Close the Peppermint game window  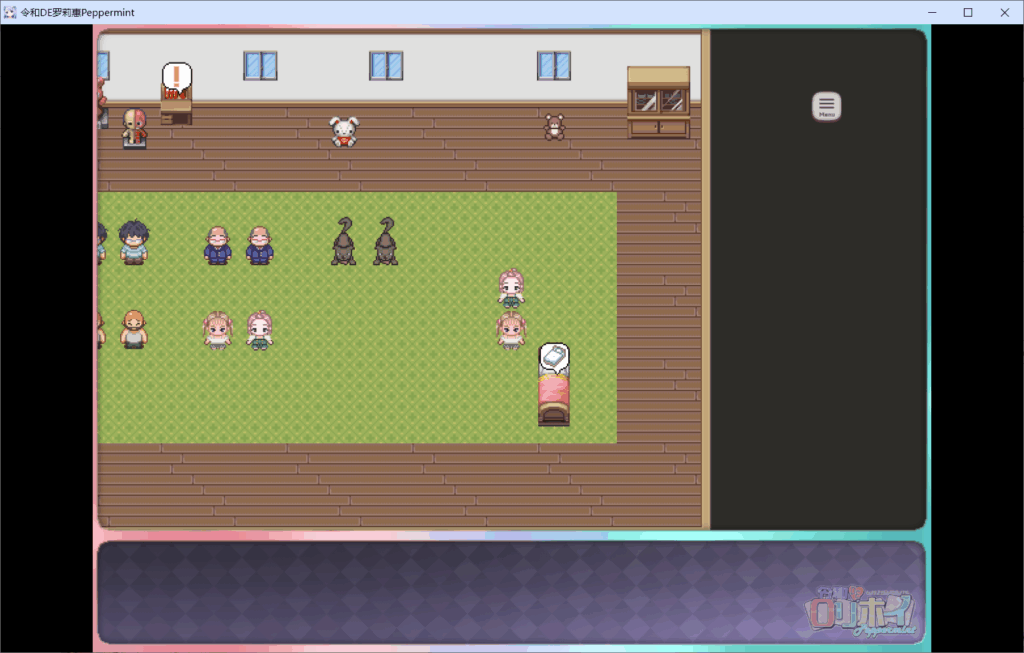click(1004, 12)
